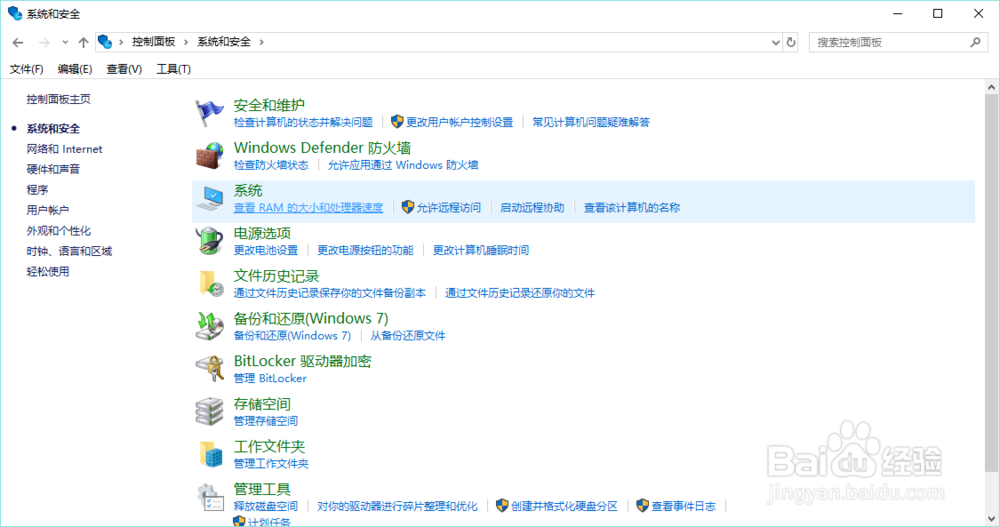
Task: Click the 存储空间 drive stack icon
Action: point(209,412)
